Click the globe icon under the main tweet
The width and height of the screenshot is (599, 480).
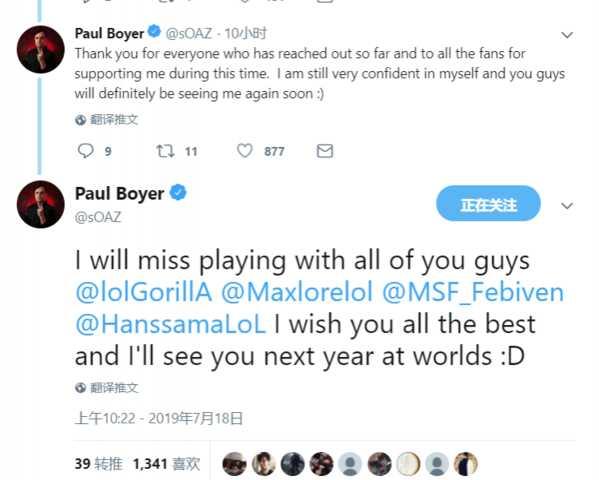(80, 388)
